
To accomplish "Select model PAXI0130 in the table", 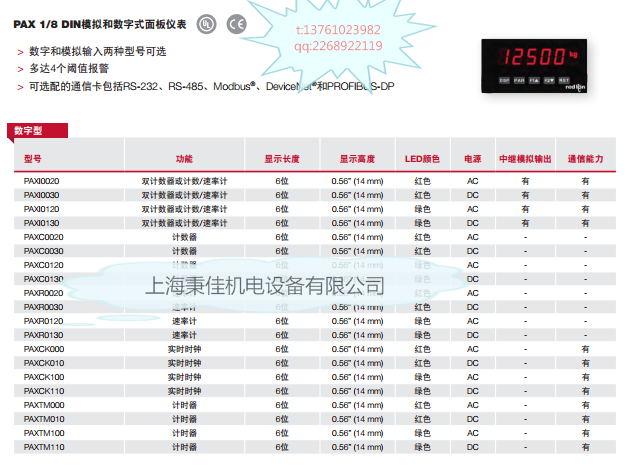I will click(41, 223).
